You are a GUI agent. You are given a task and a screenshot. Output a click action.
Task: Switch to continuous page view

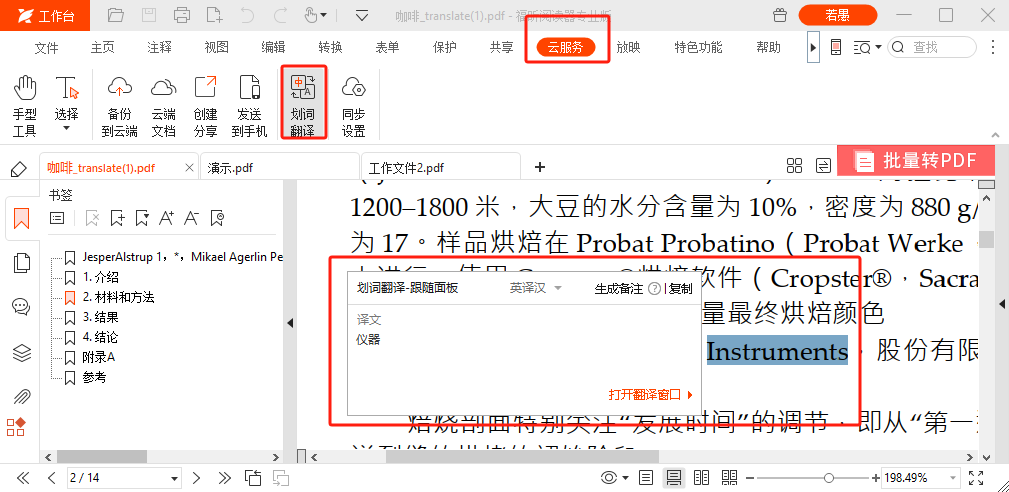(674, 478)
